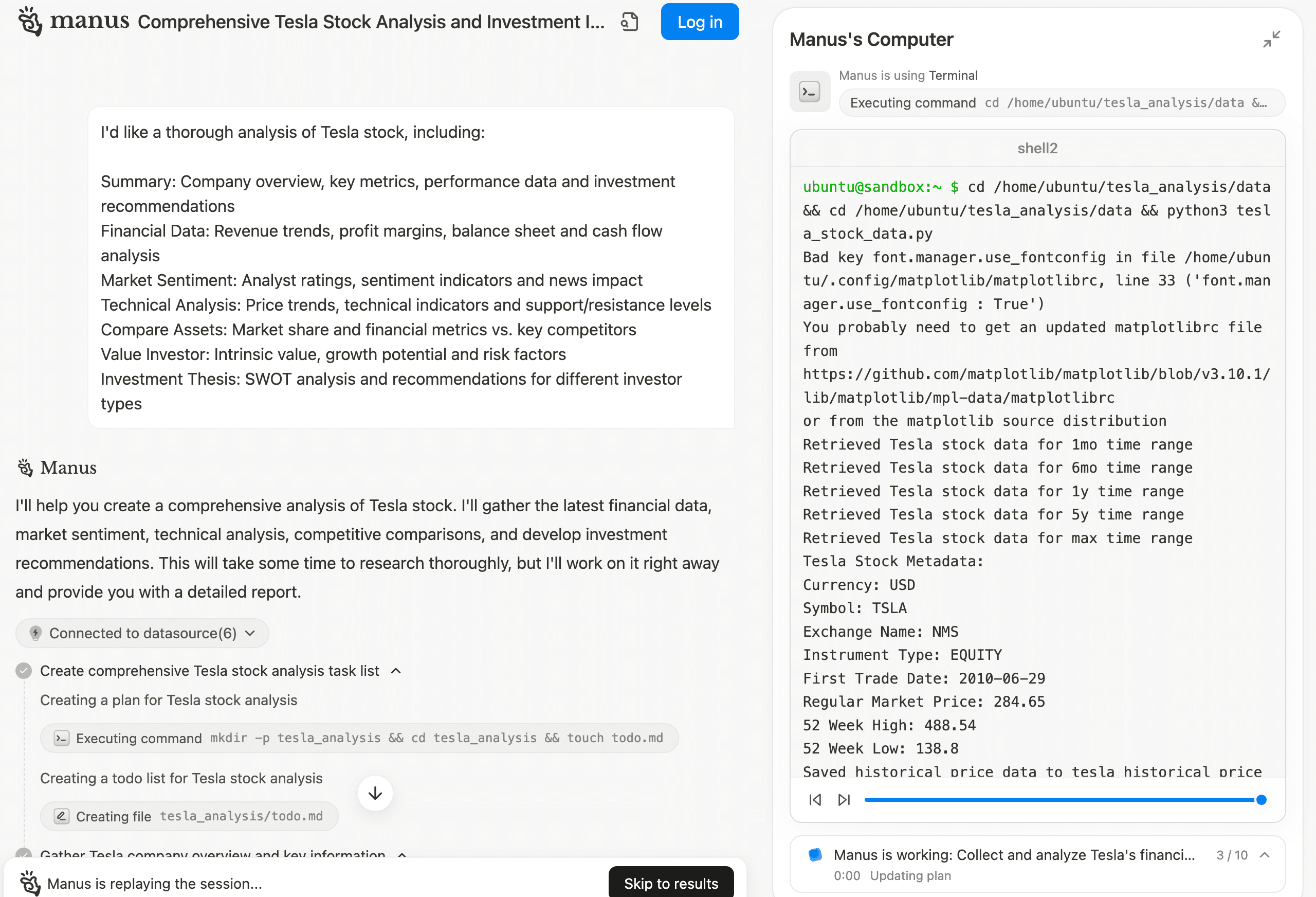
Task: Expand the Connected to datasource(6) dropdown
Action: 250,633
